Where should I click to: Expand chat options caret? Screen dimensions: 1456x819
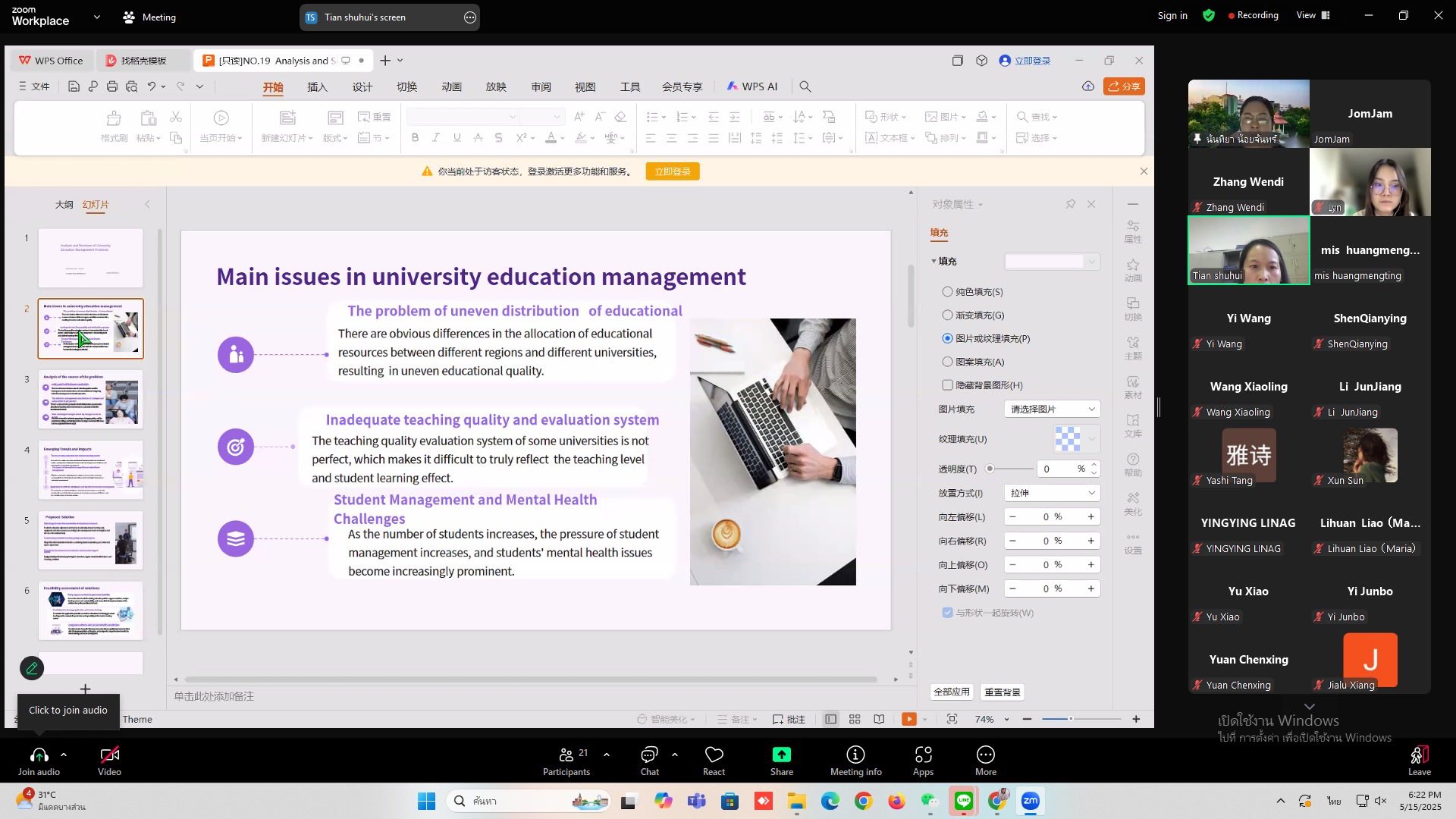pyautogui.click(x=675, y=755)
